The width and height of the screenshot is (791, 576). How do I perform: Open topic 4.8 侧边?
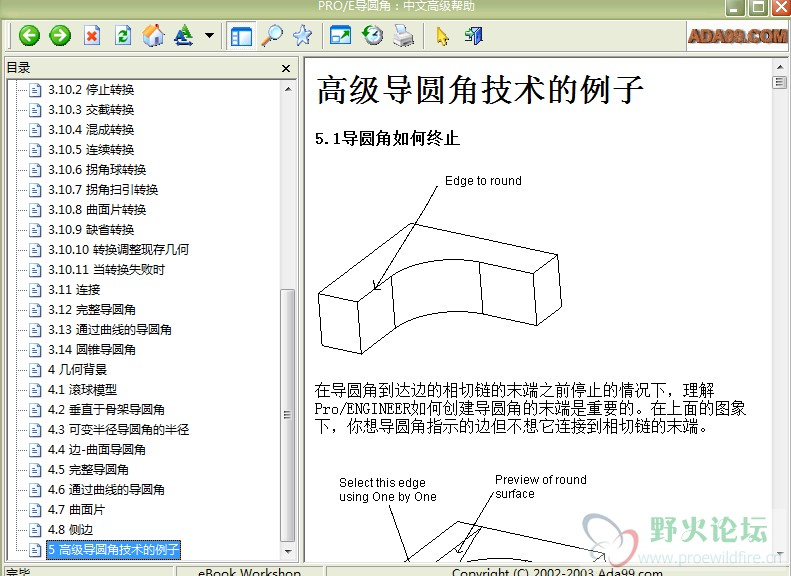click(71, 530)
